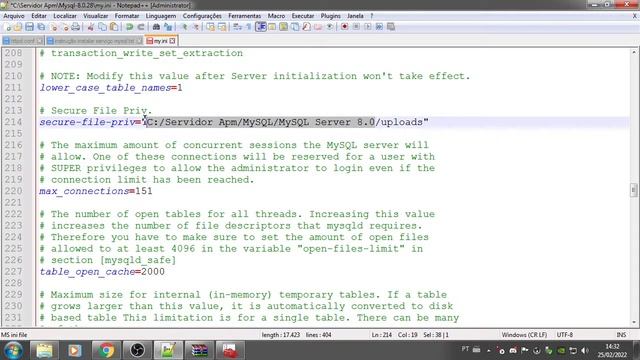Click the vertical scrollbar thumb

coord(633,190)
